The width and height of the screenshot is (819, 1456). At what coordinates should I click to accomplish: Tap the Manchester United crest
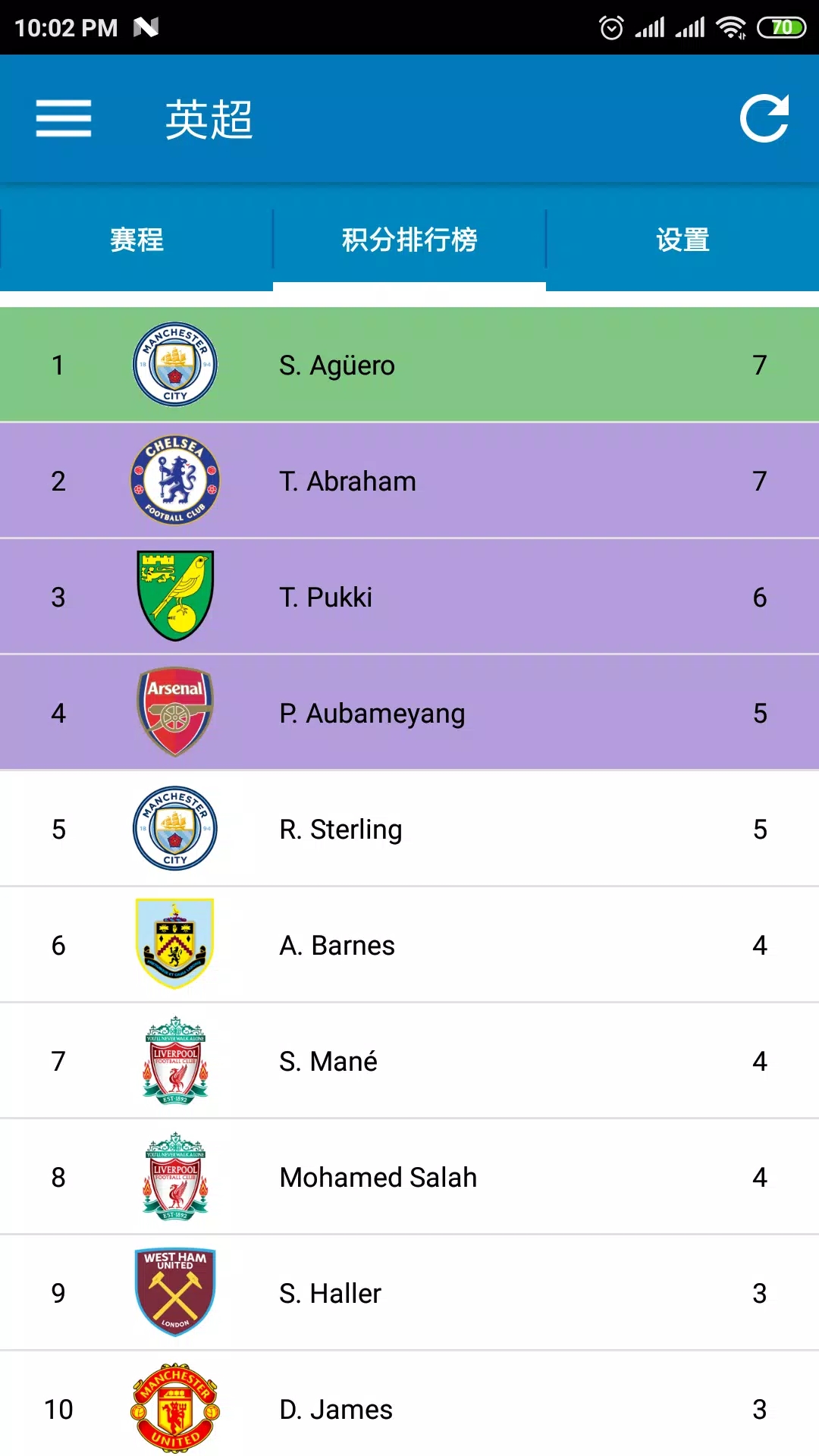(x=175, y=1408)
